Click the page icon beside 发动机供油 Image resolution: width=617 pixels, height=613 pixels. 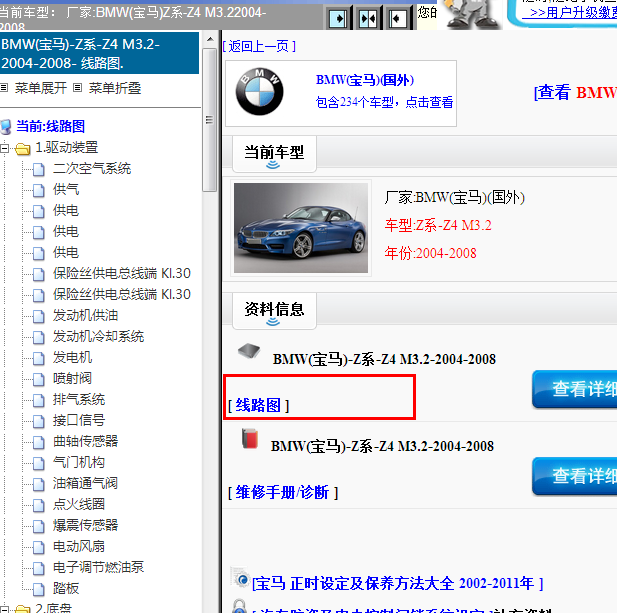[39, 316]
